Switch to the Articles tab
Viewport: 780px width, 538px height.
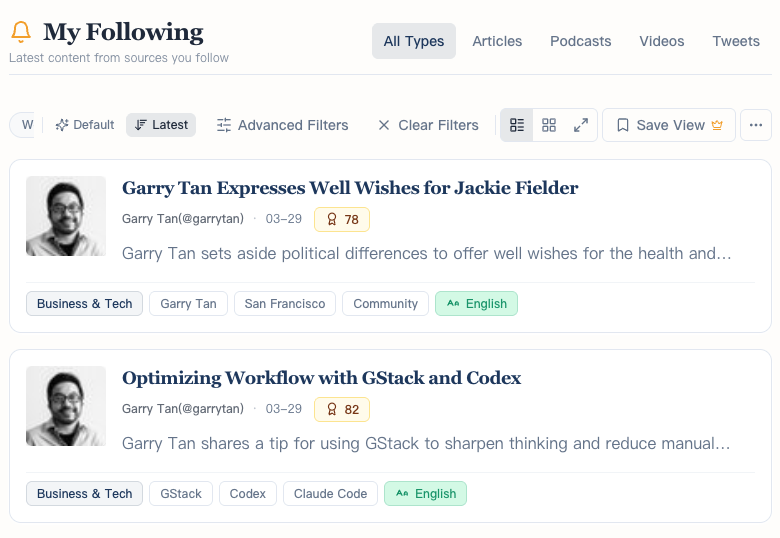[497, 41]
